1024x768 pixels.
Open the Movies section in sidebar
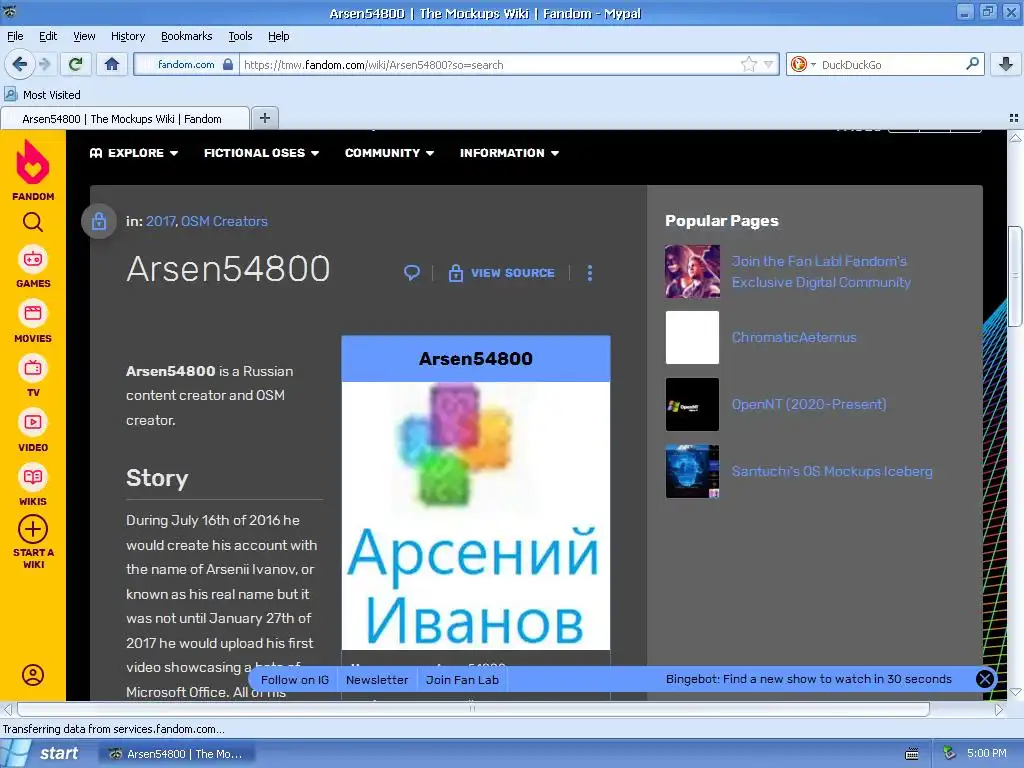(x=33, y=322)
